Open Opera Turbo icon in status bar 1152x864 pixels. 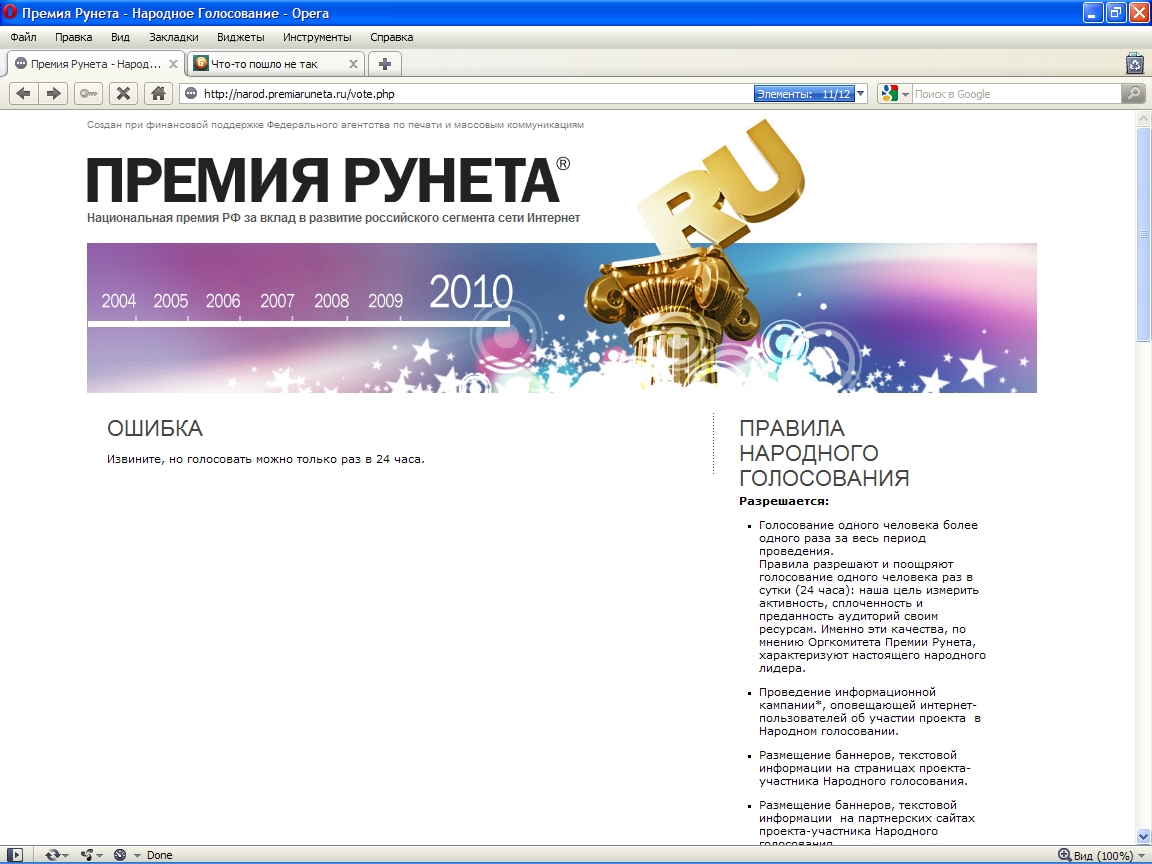point(120,854)
